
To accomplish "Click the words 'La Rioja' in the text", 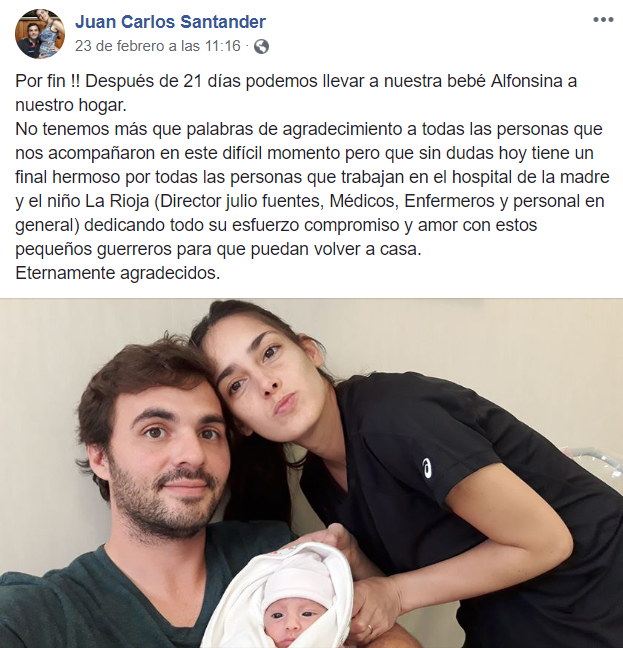I will point(117,201).
